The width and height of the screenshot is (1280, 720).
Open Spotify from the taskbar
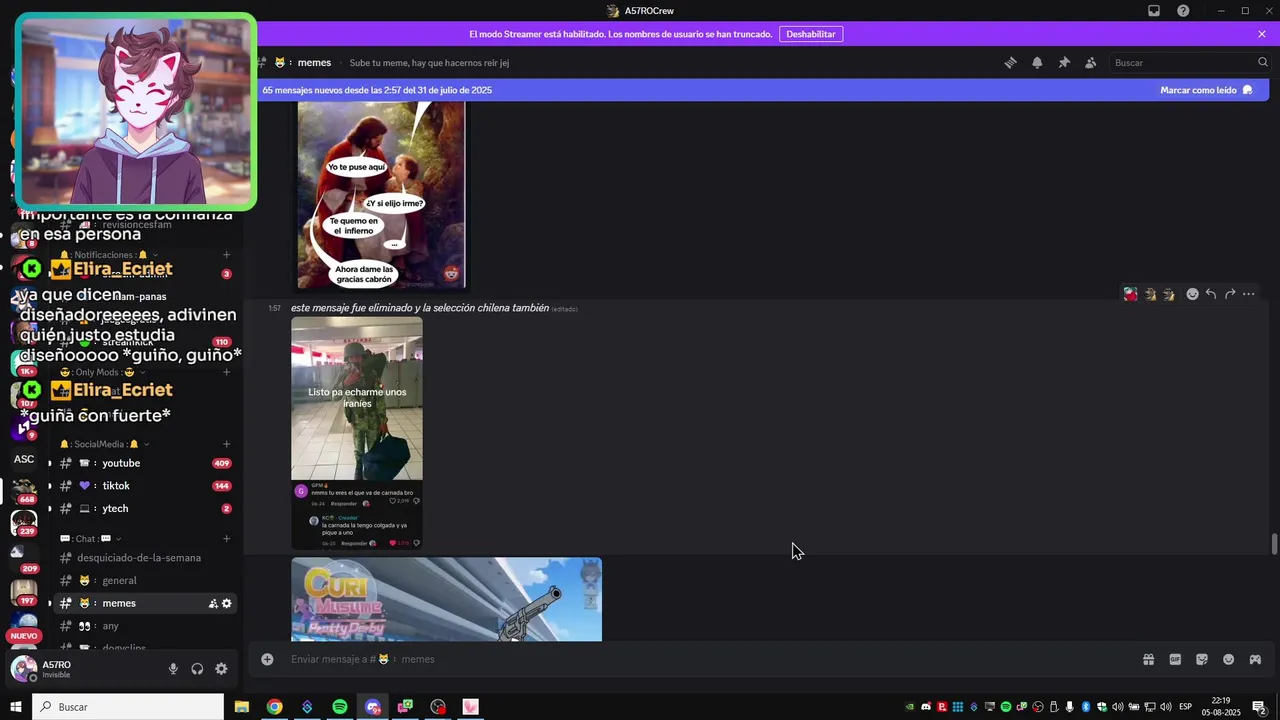pos(340,707)
